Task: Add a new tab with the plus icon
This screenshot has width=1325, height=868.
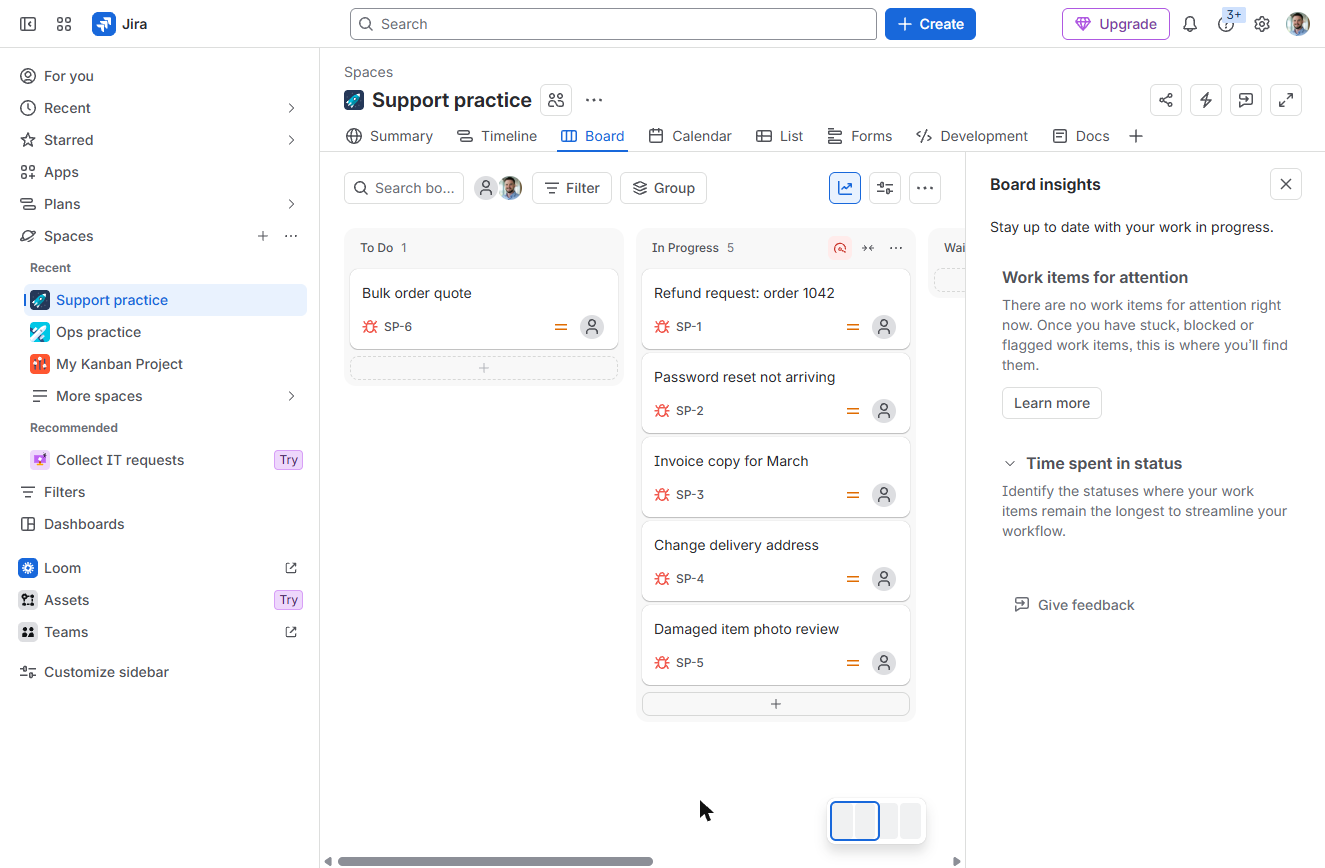Action: [x=1136, y=136]
